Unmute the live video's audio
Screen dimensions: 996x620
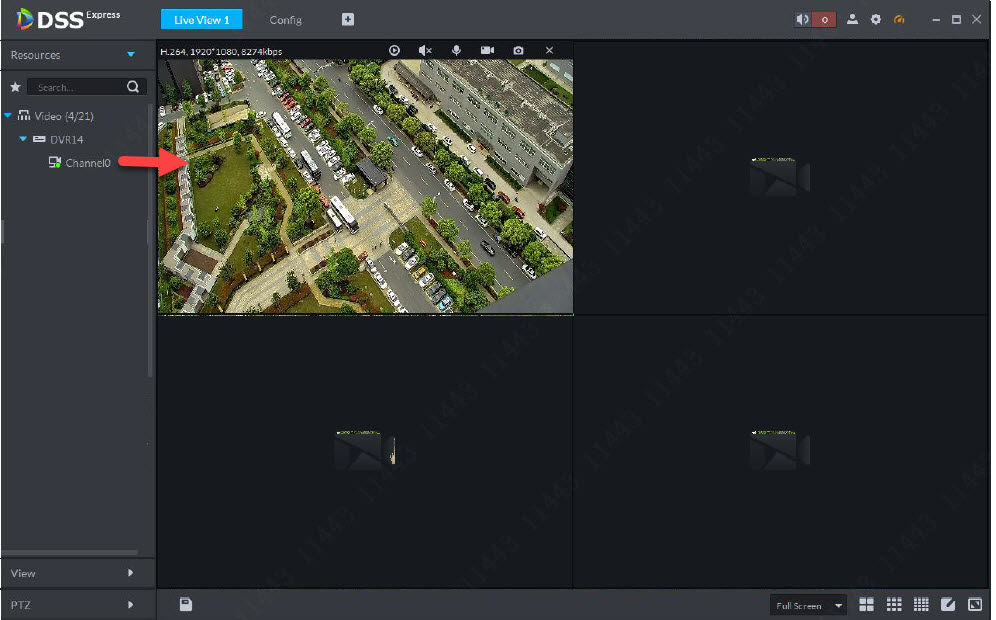425,50
